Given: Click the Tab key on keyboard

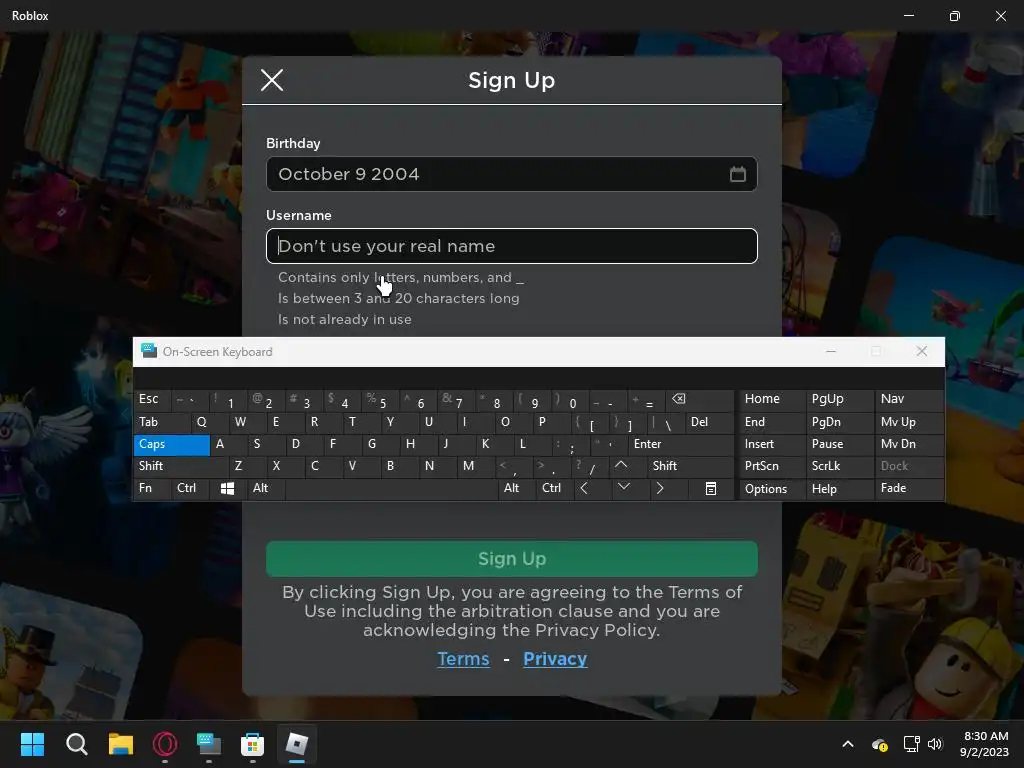Looking at the screenshot, I should click(161, 422).
